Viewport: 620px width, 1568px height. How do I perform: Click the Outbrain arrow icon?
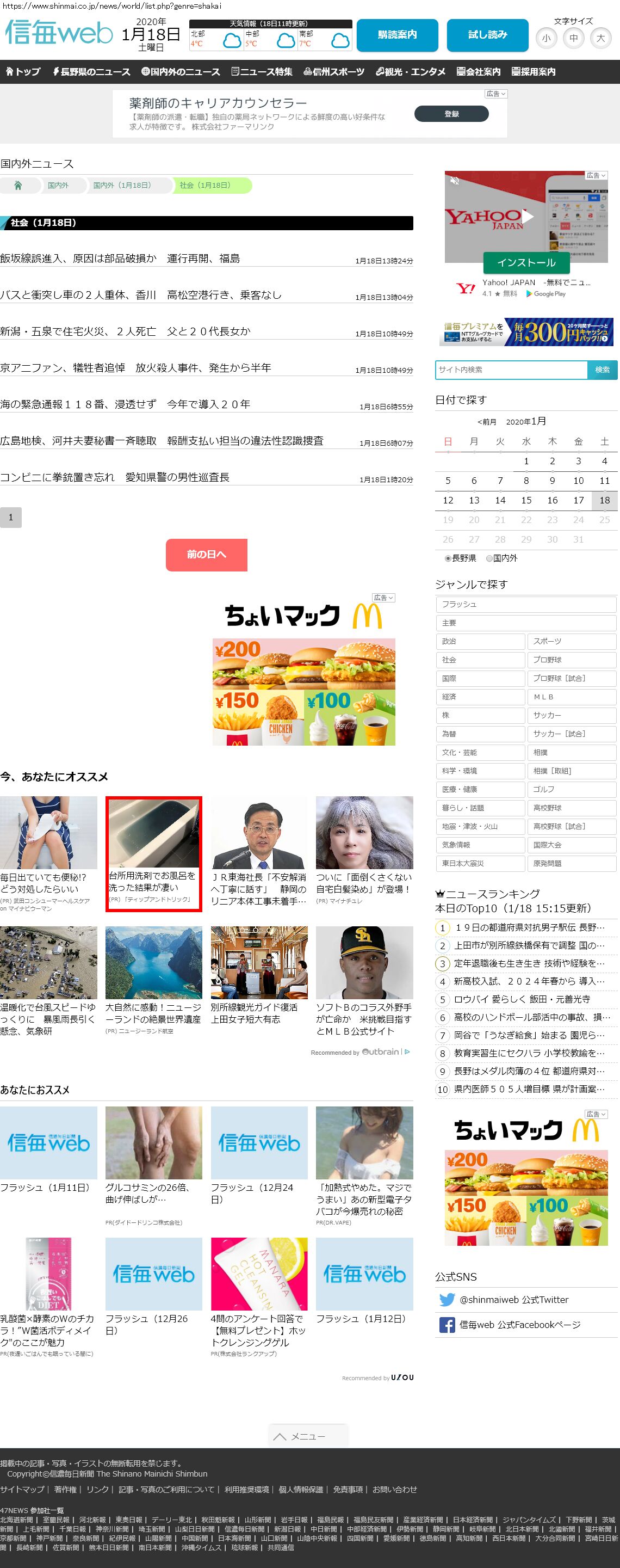[x=407, y=1052]
